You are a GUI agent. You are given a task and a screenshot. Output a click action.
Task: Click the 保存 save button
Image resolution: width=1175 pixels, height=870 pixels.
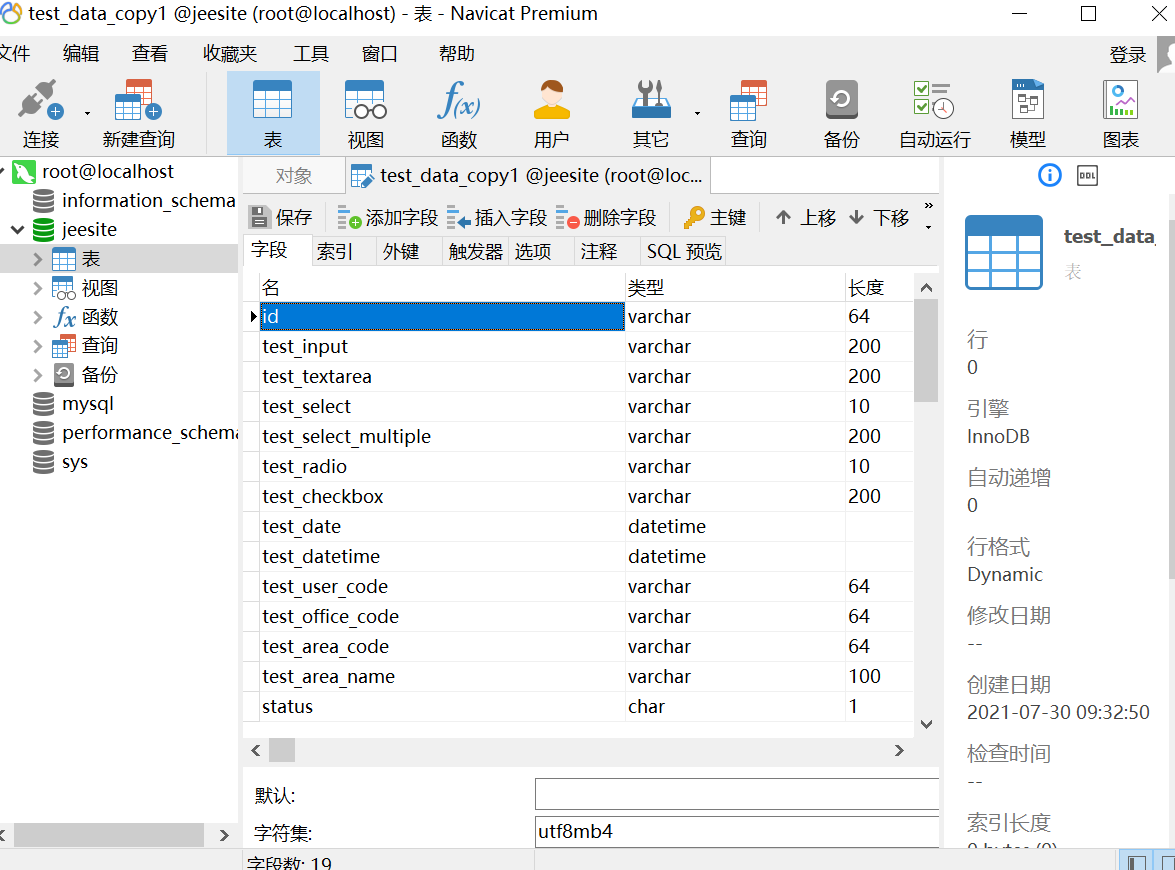tap(280, 217)
